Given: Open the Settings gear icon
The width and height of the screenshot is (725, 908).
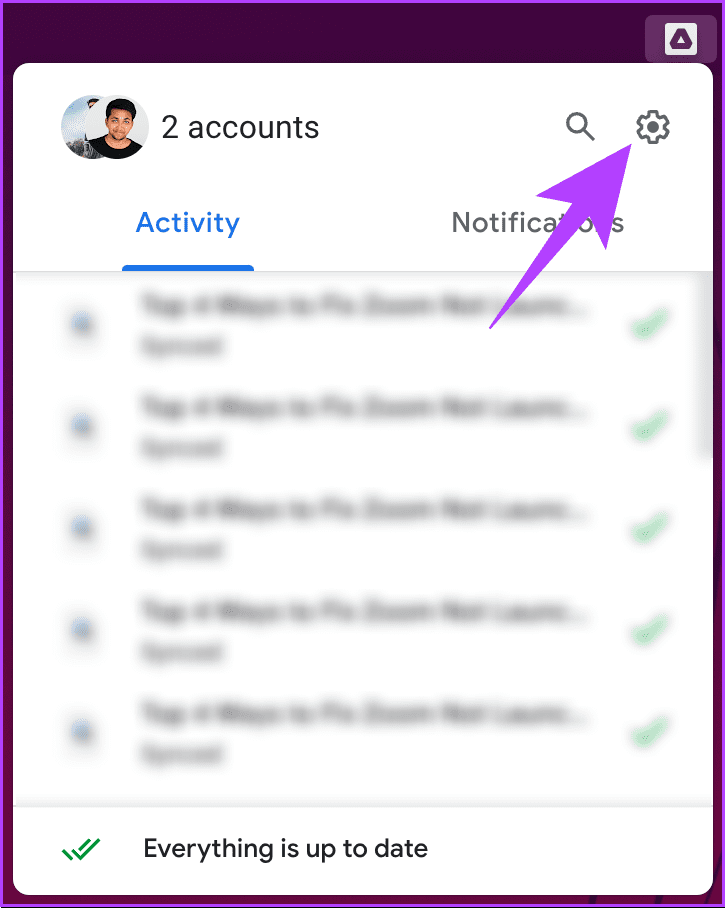Looking at the screenshot, I should [x=653, y=127].
